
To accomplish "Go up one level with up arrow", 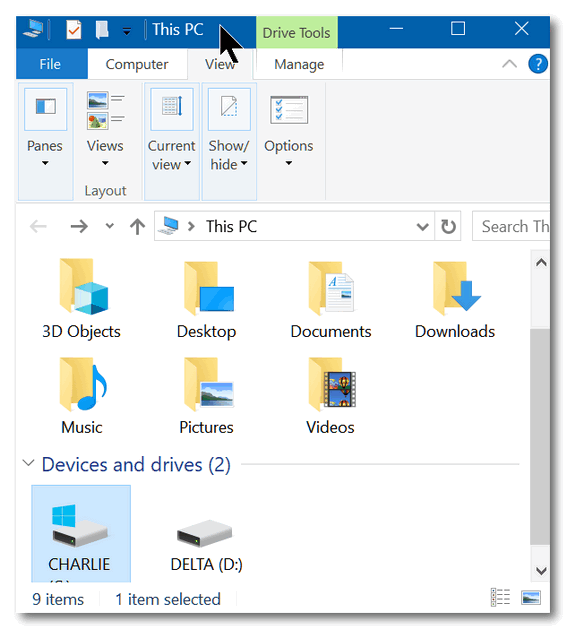I will pyautogui.click(x=137, y=226).
